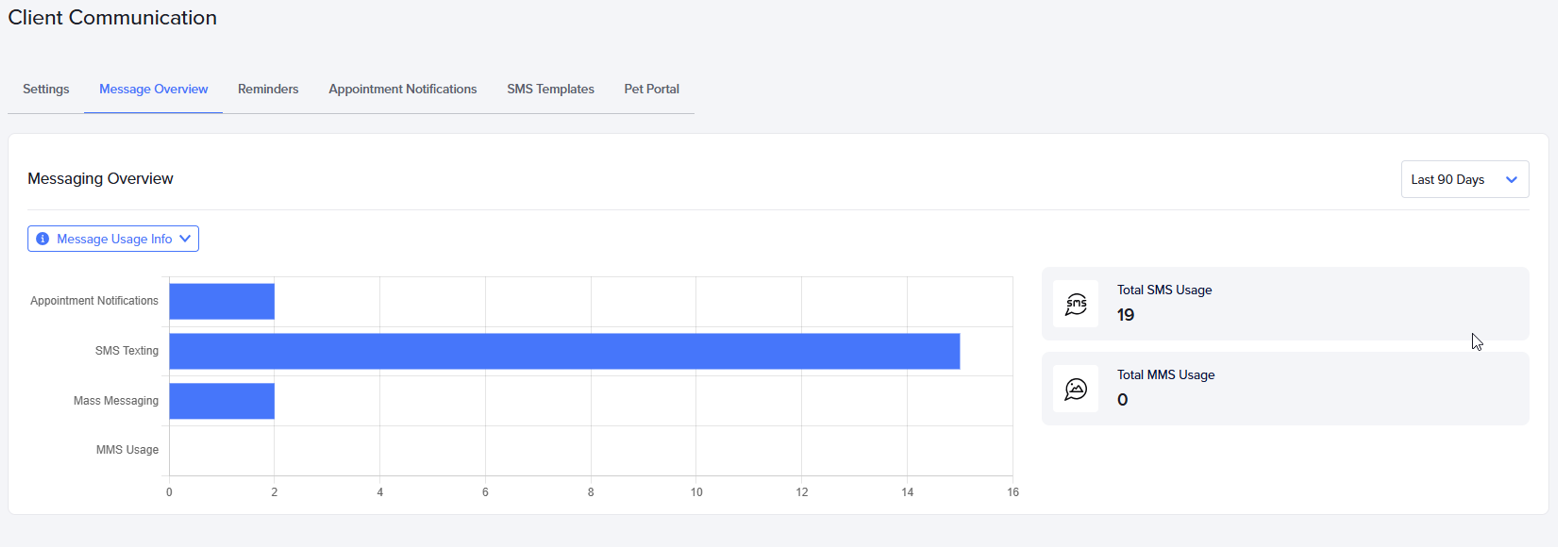
Task: Select the Message Overview tab
Action: pyautogui.click(x=153, y=89)
